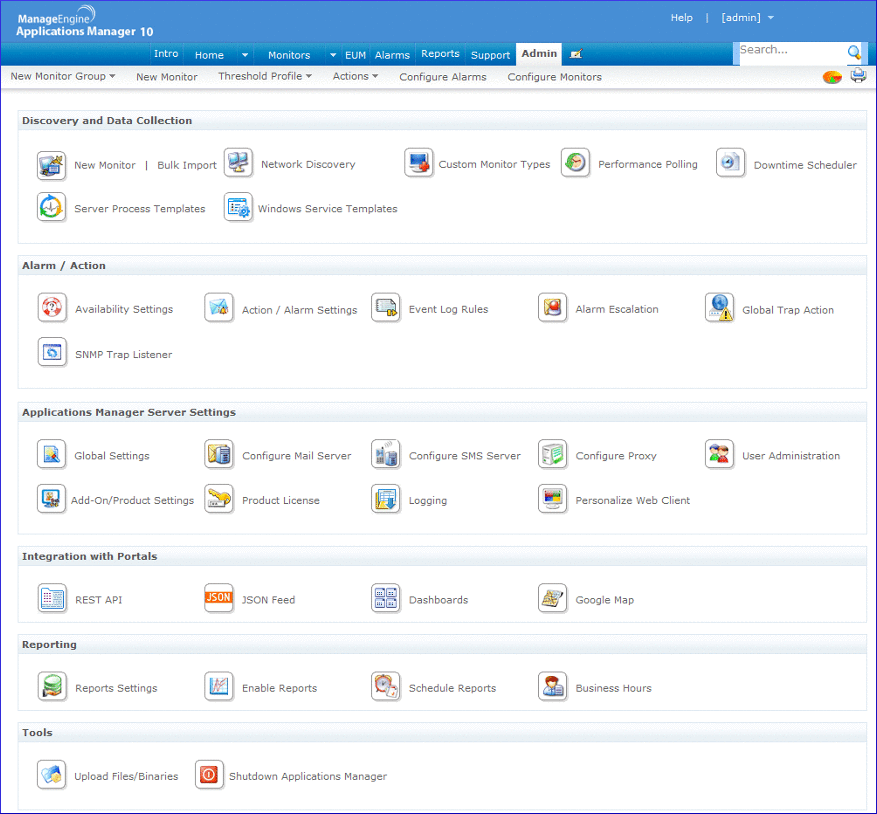Screen dimensions: 877x814
Task: Click the printer icon in toolbar
Action: tap(859, 75)
